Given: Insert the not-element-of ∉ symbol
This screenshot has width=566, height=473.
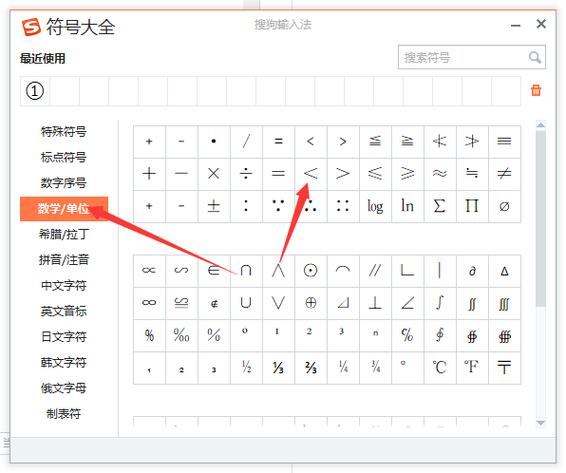Looking at the screenshot, I should point(214,303).
